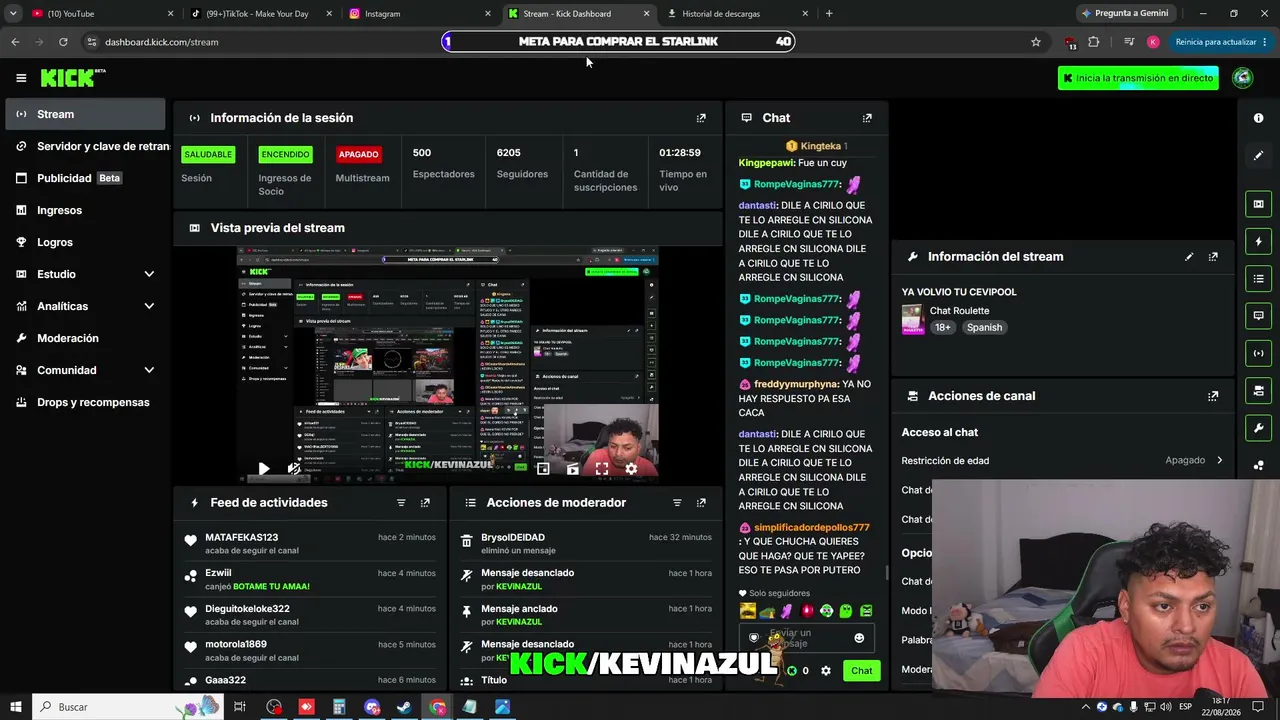Send message with green Chat button
1280x720 pixels.
point(862,671)
